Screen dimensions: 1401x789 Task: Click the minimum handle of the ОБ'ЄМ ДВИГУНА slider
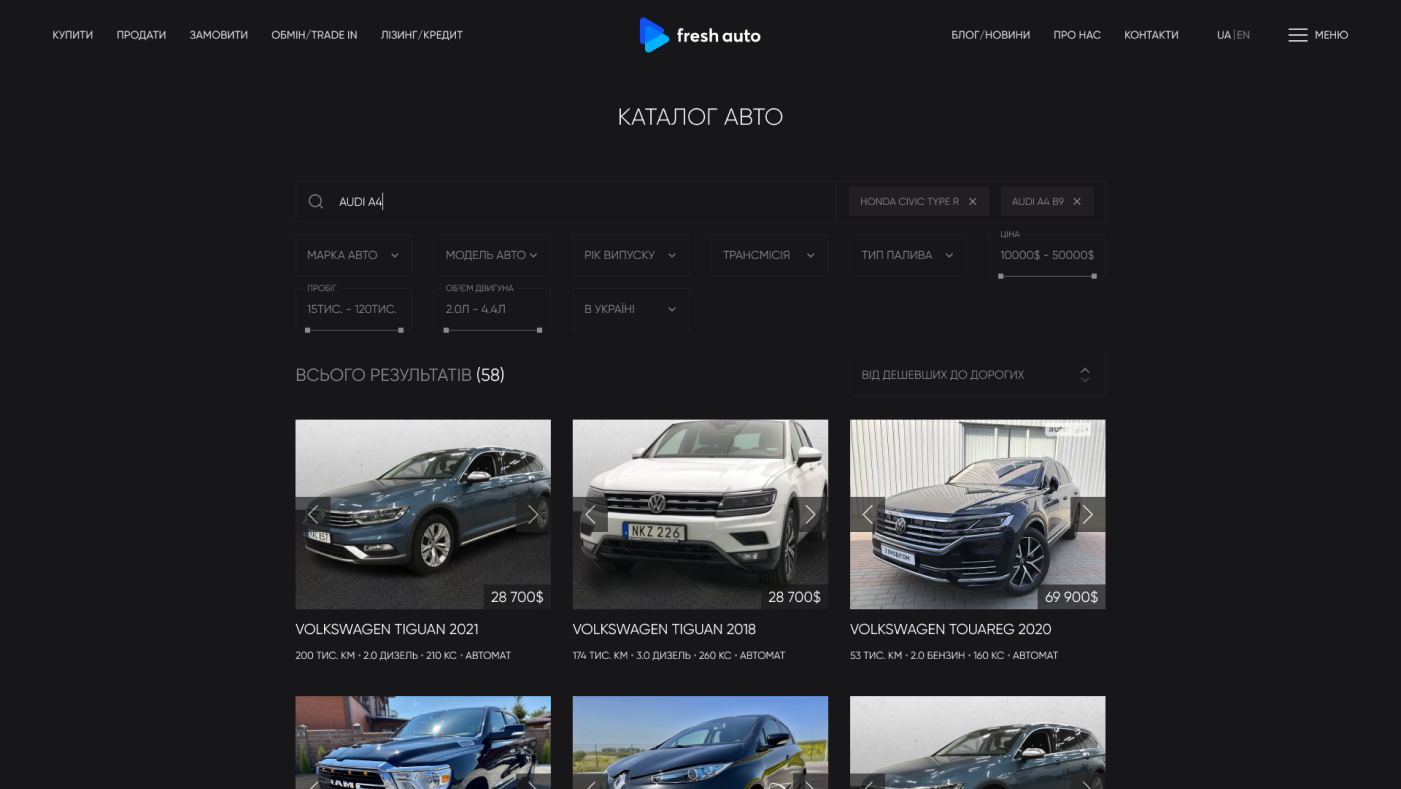tap(446, 330)
